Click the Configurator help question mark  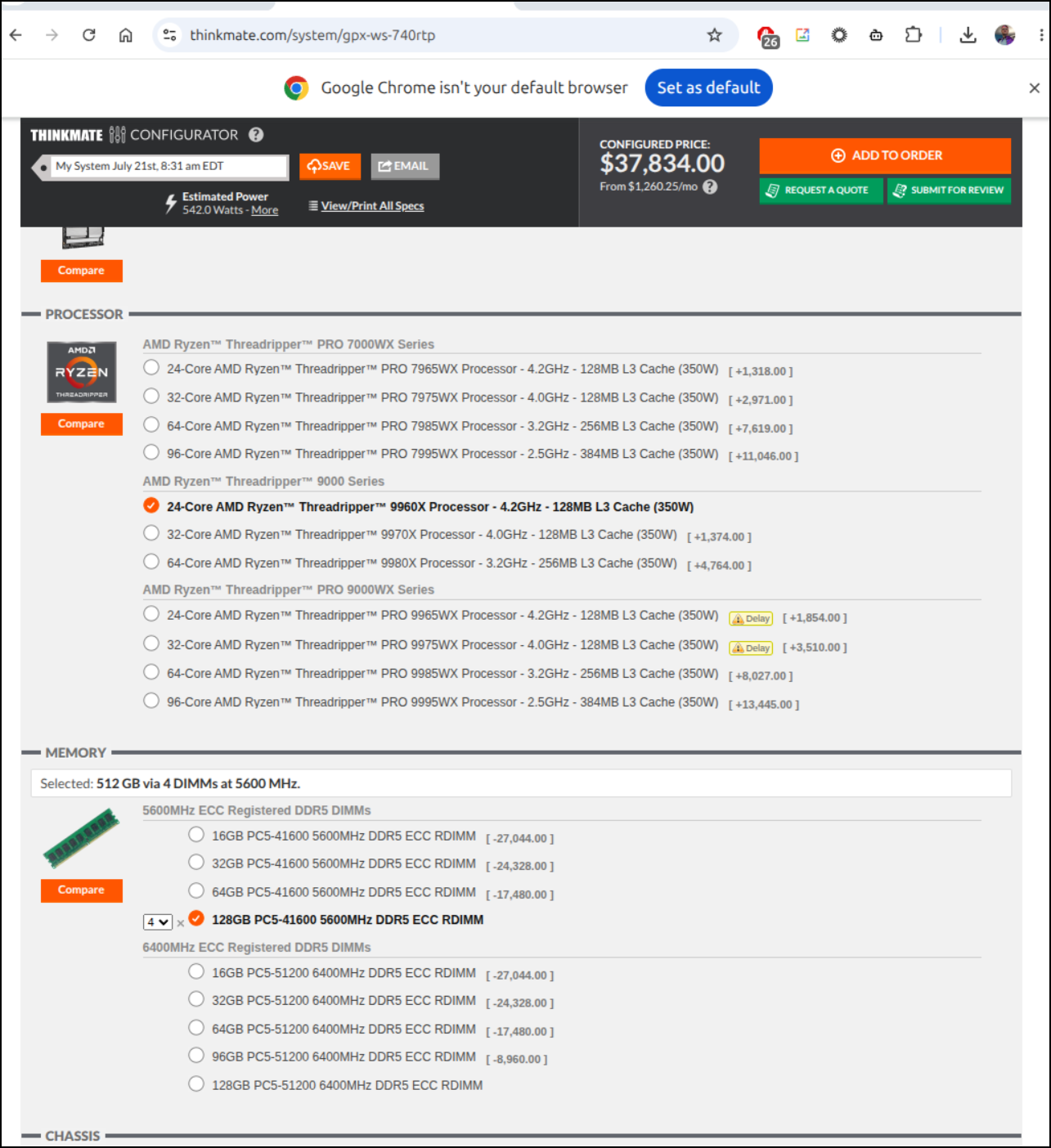click(x=256, y=135)
